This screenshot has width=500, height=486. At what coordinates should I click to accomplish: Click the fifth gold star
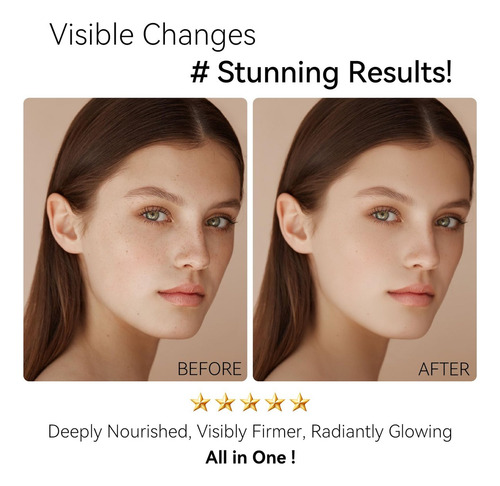point(300,402)
